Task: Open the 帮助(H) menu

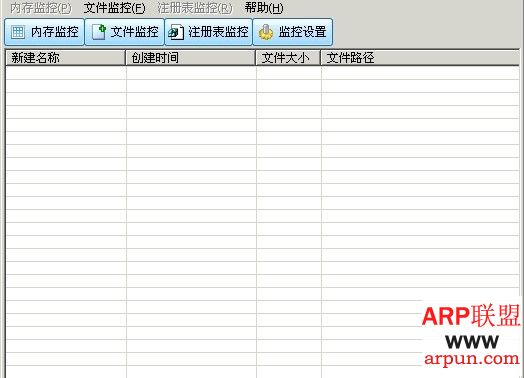Action: pos(264,8)
